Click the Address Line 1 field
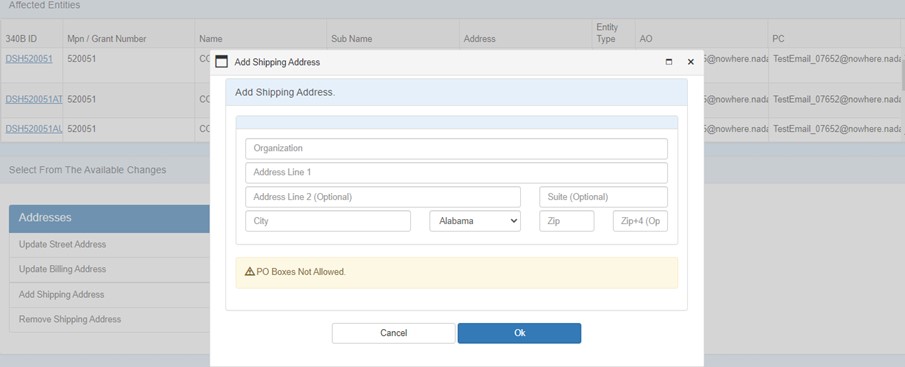Viewport: 905px width, 367px height. point(456,173)
